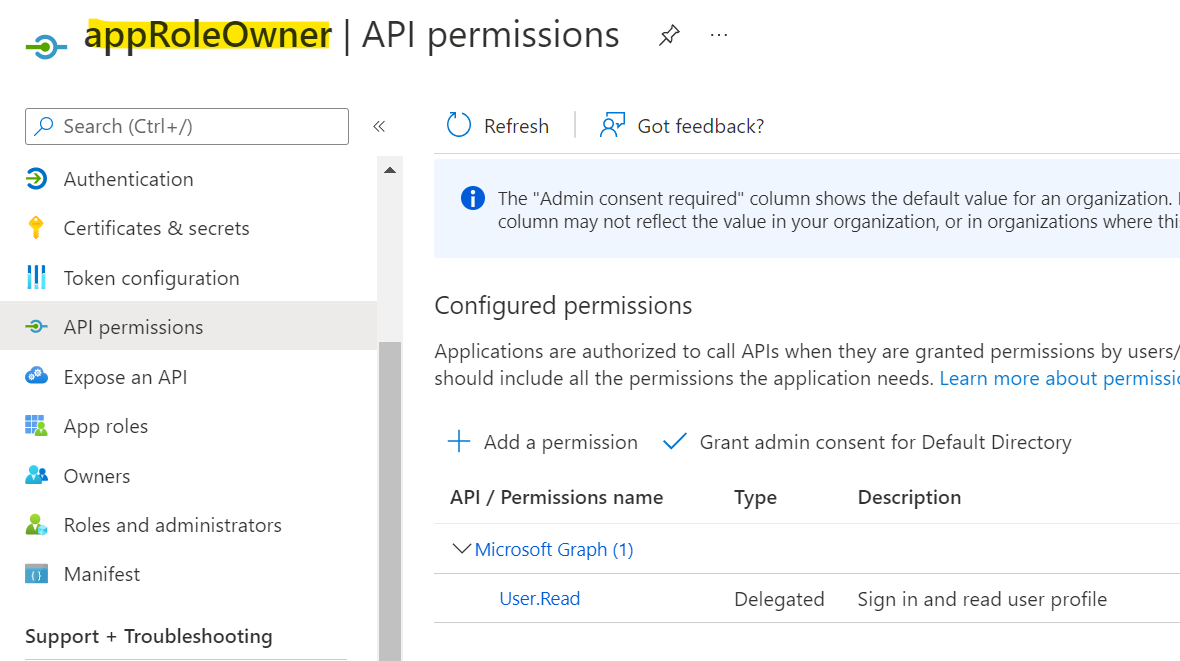Viewport: 1180px width, 661px height.
Task: Click the Certificates & secrets key icon
Action: (x=36, y=227)
